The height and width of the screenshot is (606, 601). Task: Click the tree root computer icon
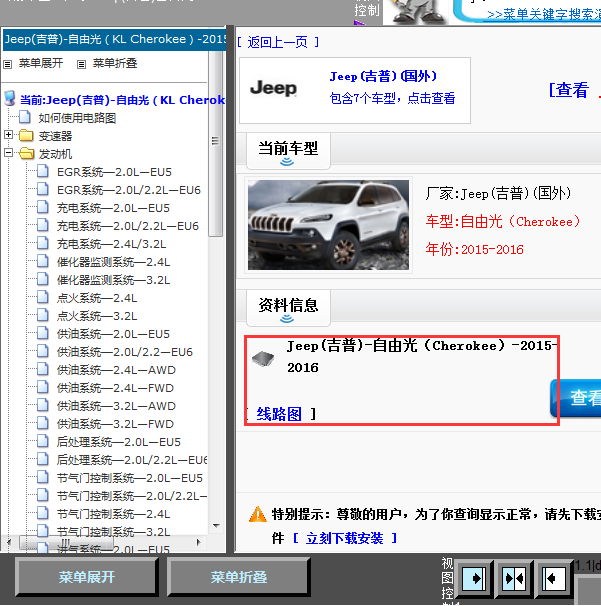tap(10, 99)
